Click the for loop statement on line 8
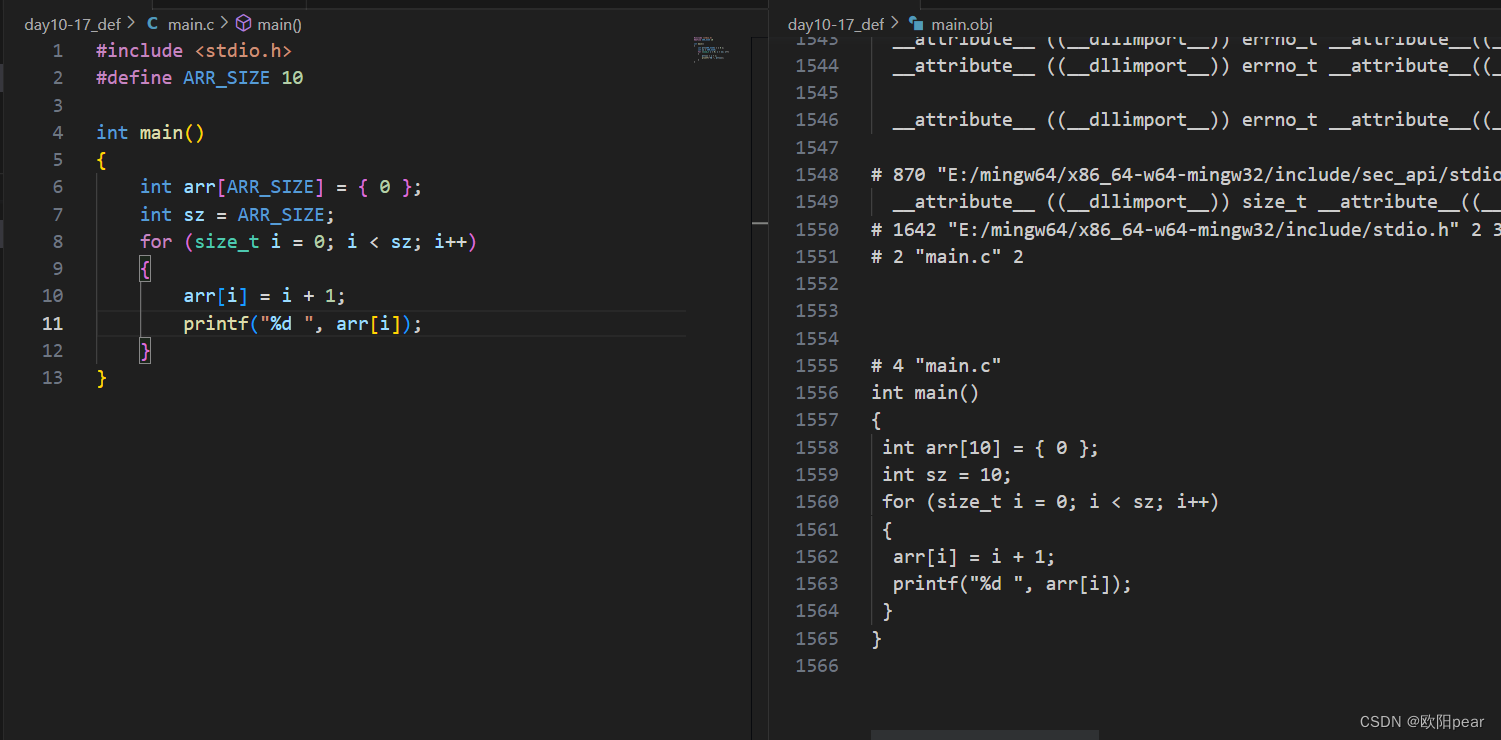This screenshot has height=740, width=1501. (309, 241)
